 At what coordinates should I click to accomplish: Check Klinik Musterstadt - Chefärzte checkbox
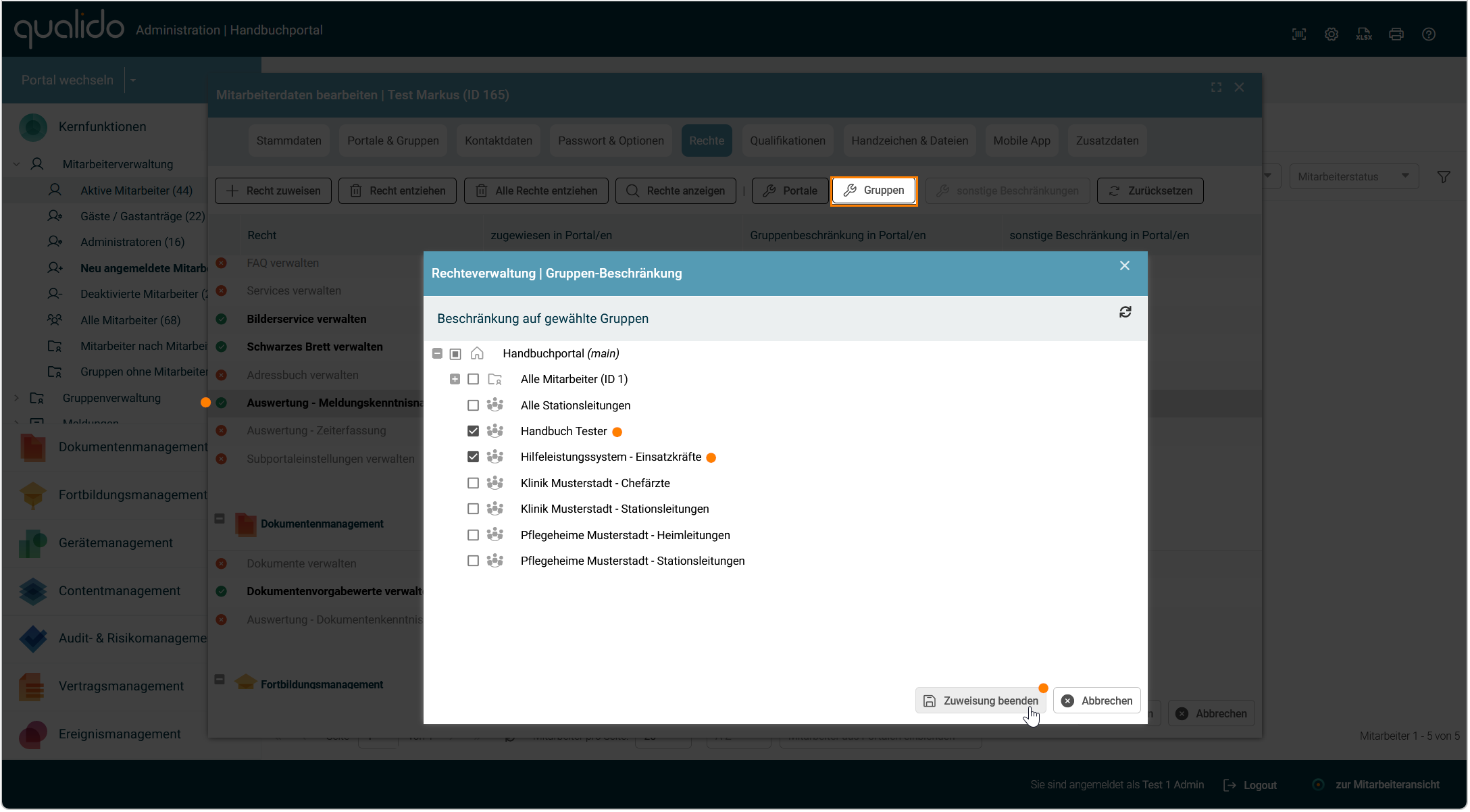pos(473,483)
